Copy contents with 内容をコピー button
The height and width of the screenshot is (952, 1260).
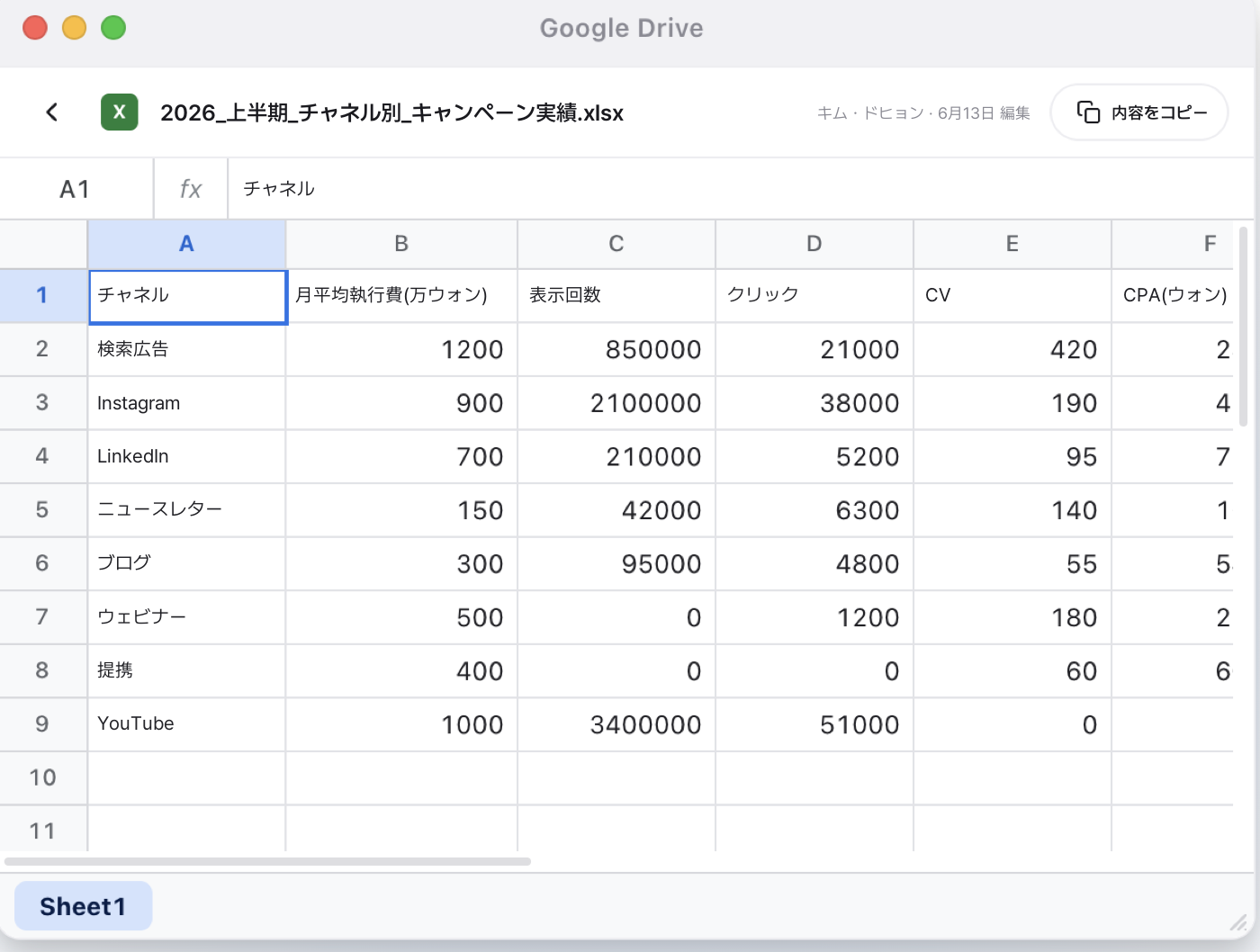pos(1139,112)
